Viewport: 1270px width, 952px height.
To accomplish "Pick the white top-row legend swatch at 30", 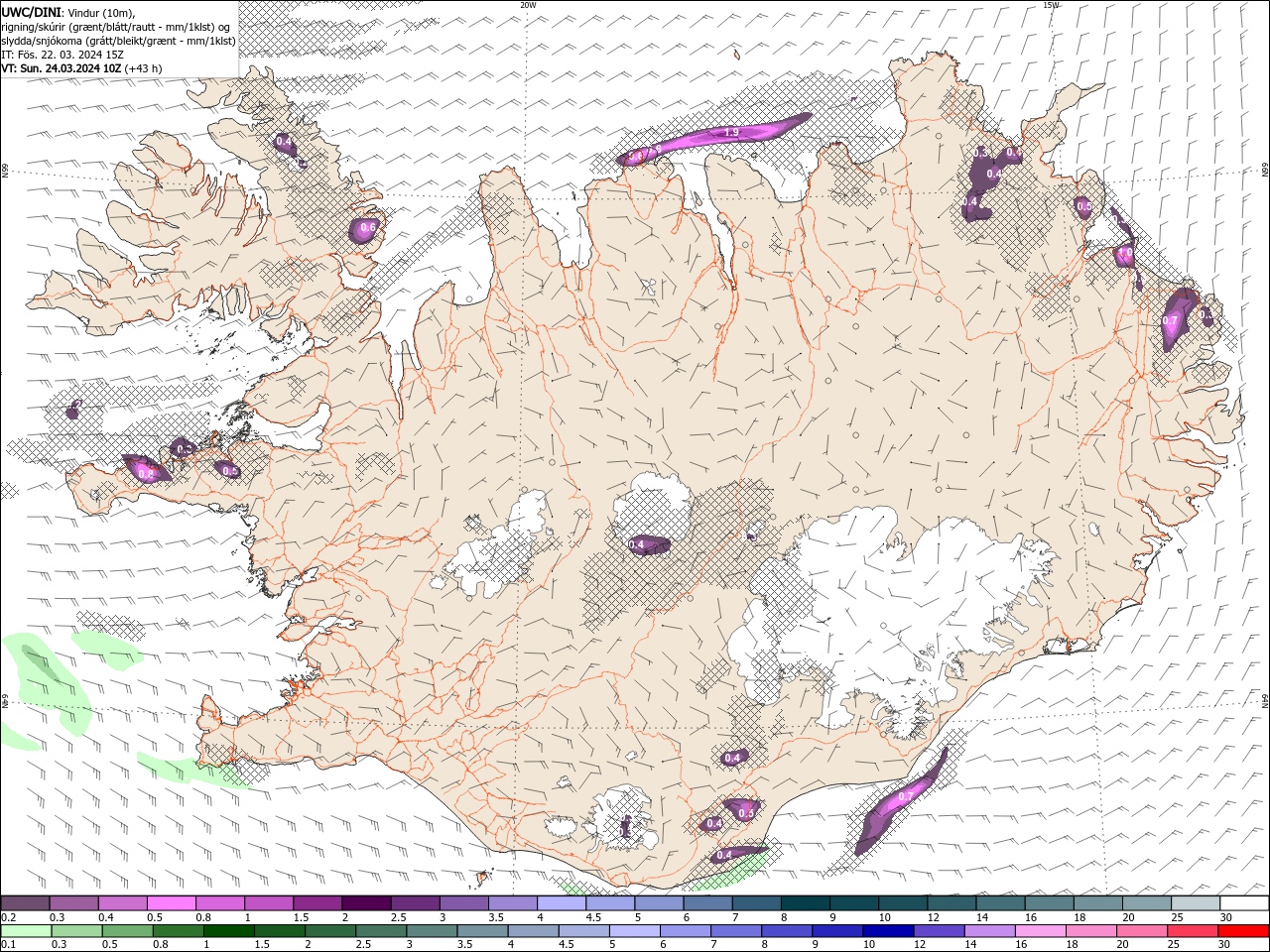I will click(x=1244, y=903).
